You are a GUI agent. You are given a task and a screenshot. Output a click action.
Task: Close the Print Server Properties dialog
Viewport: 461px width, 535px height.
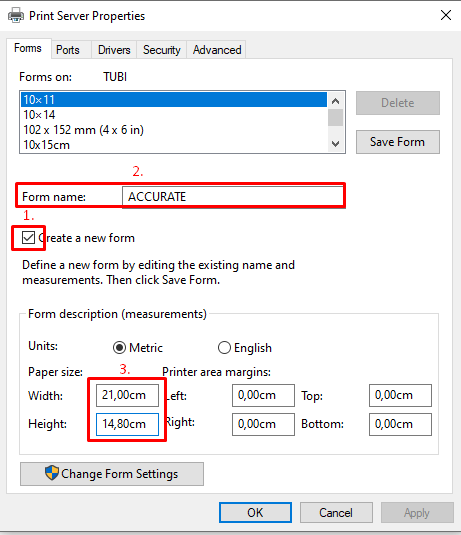coord(446,15)
